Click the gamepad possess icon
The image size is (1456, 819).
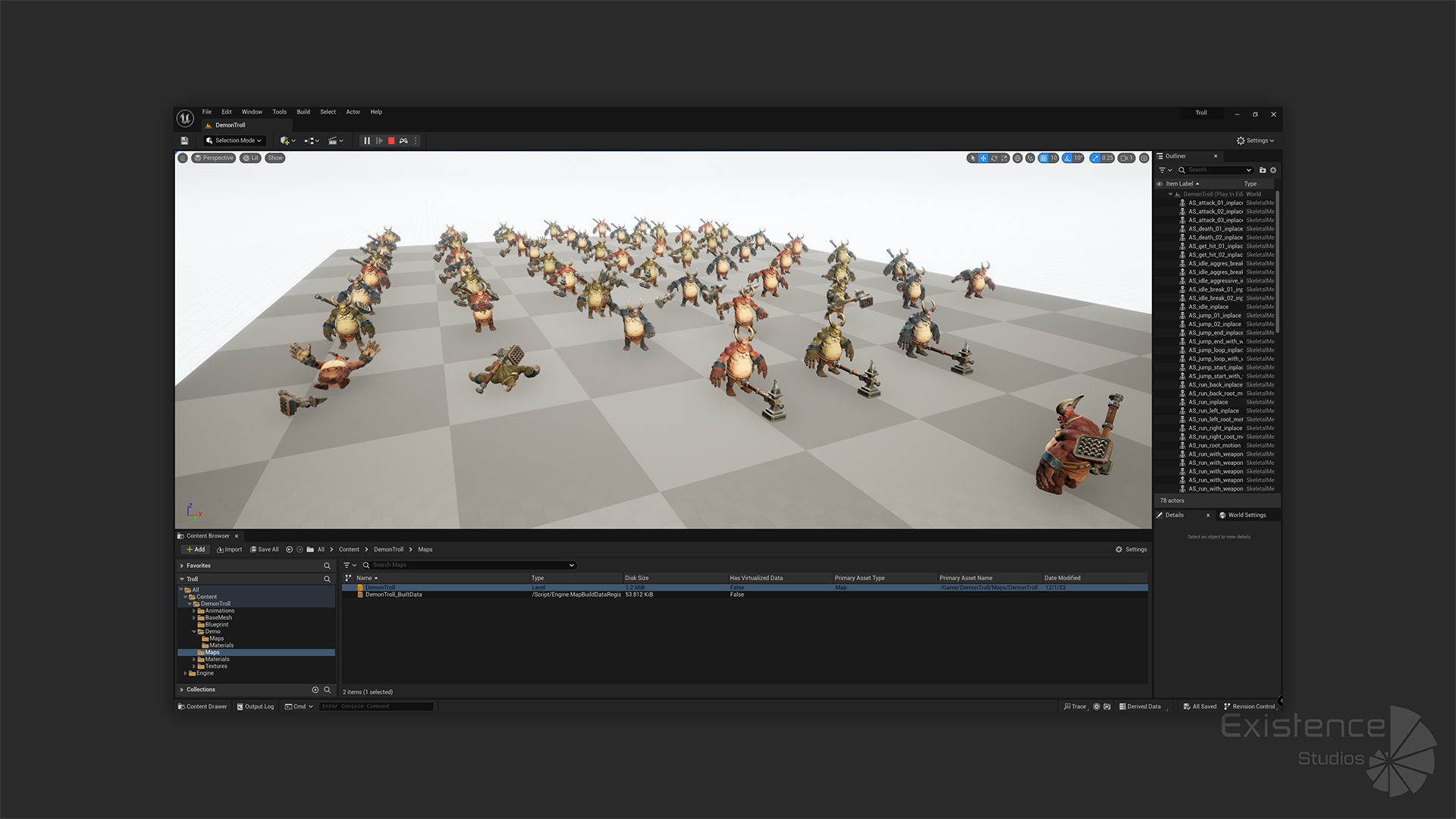click(403, 141)
